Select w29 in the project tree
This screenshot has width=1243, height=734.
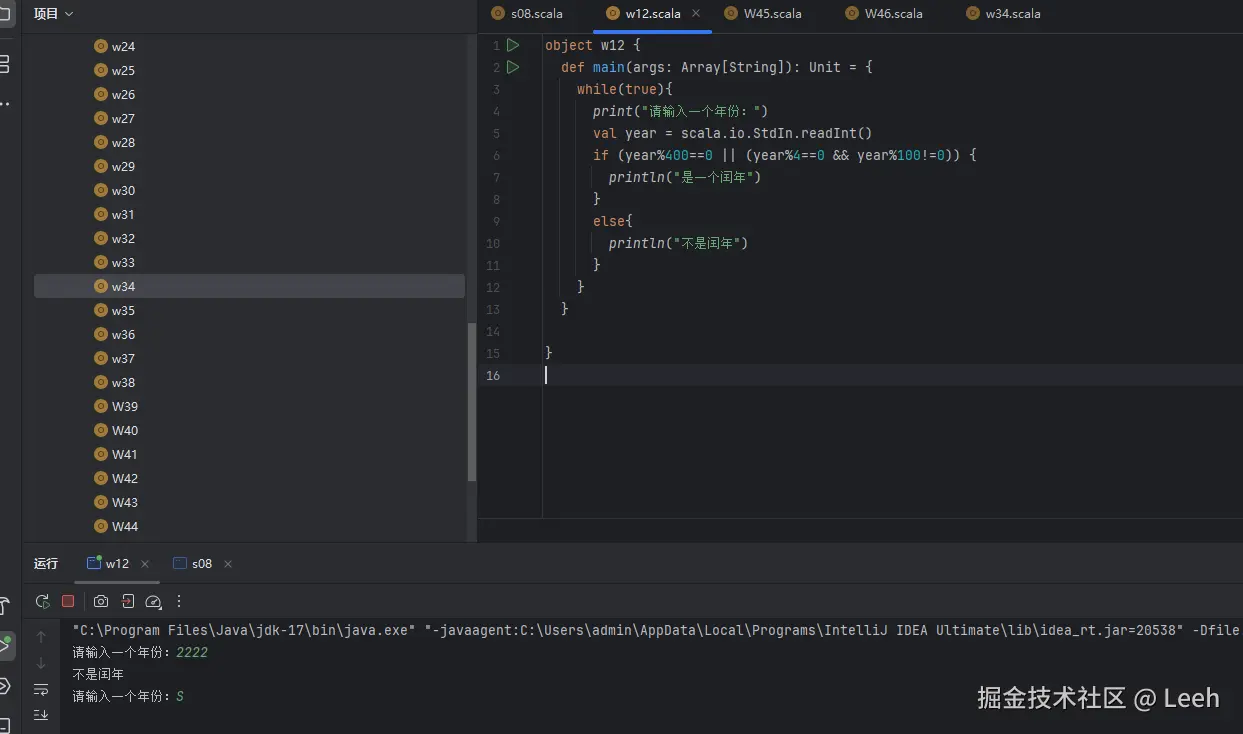[x=249, y=167]
